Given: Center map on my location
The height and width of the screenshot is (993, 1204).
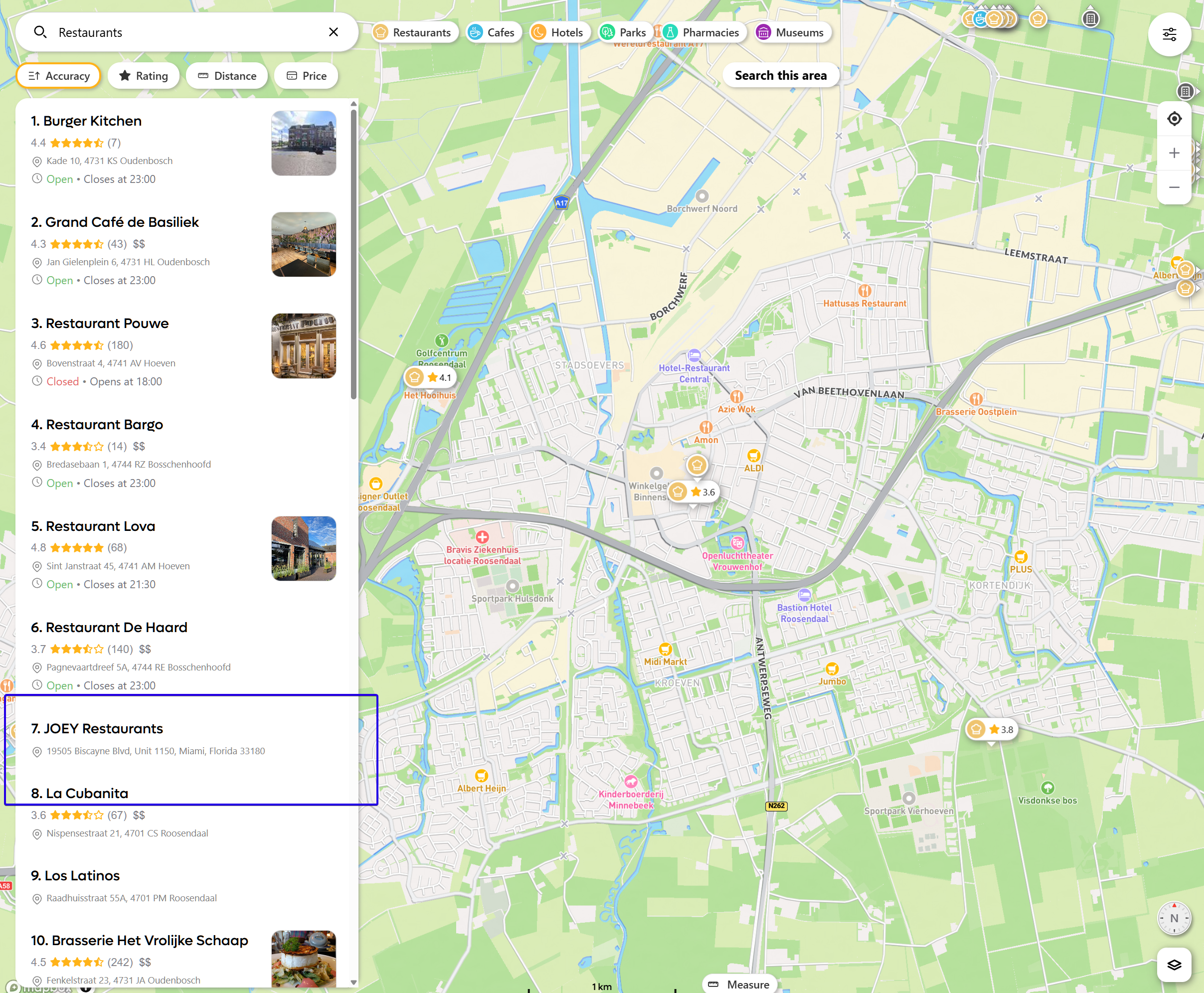Looking at the screenshot, I should click(1174, 119).
